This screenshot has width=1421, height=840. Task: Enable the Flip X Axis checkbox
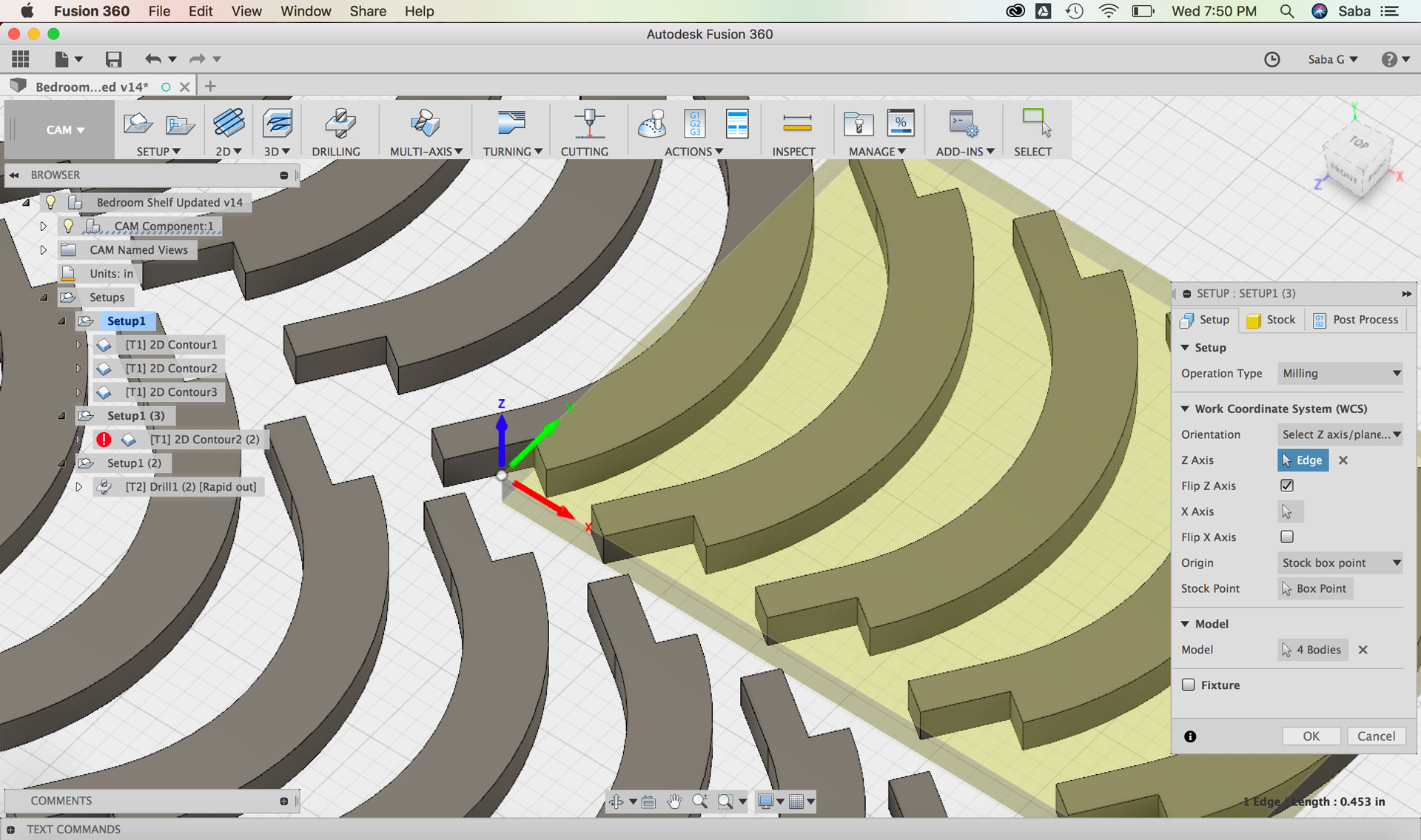coord(1287,537)
